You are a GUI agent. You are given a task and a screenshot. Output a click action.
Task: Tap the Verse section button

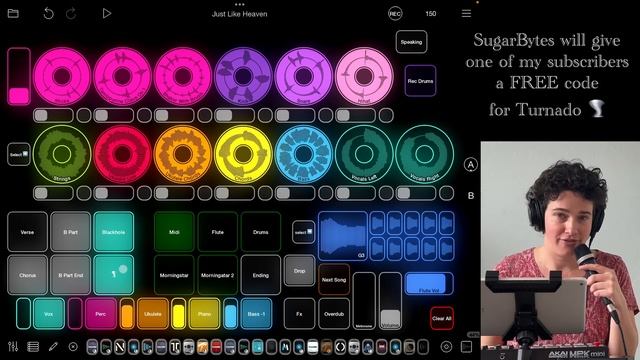tap(27, 232)
